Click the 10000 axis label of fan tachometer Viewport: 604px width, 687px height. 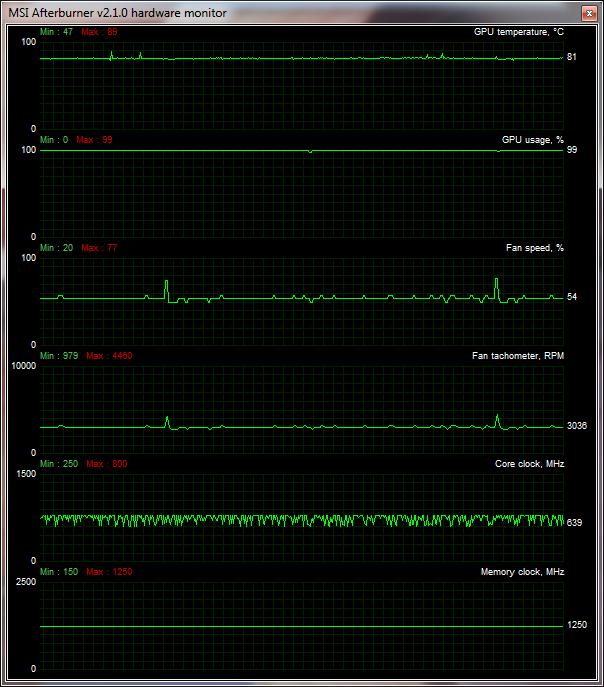click(x=24, y=366)
